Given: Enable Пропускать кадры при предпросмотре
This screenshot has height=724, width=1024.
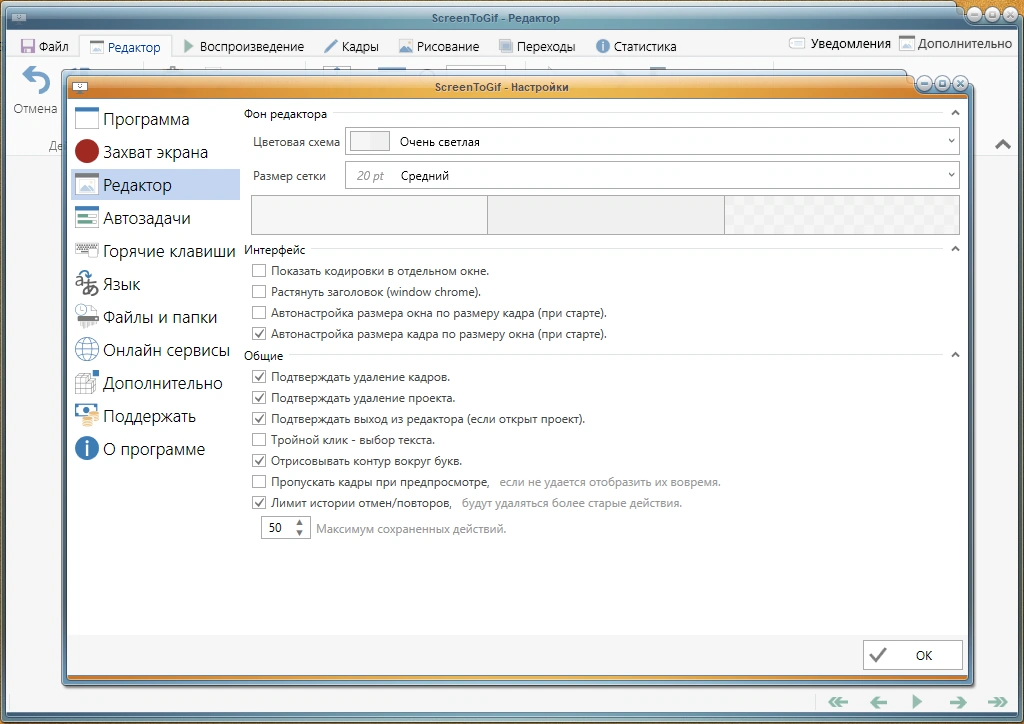Looking at the screenshot, I should point(259,482).
